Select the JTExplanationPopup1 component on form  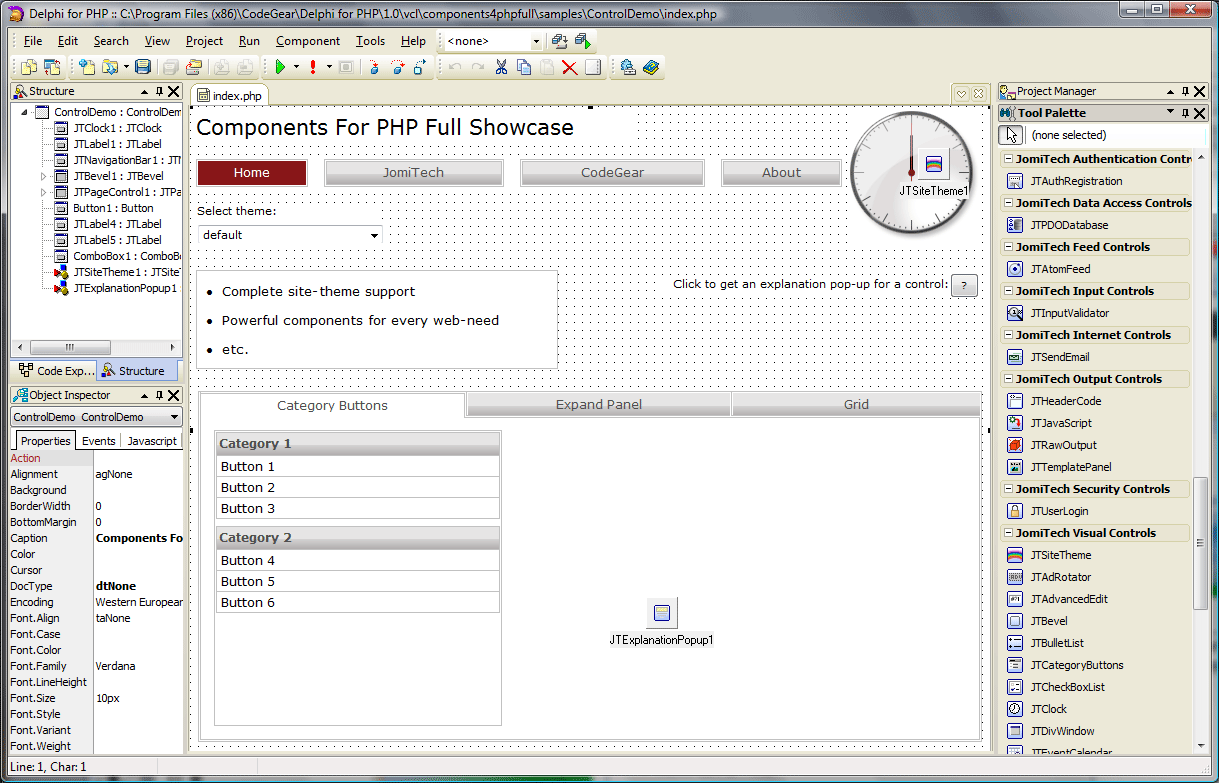tap(661, 613)
